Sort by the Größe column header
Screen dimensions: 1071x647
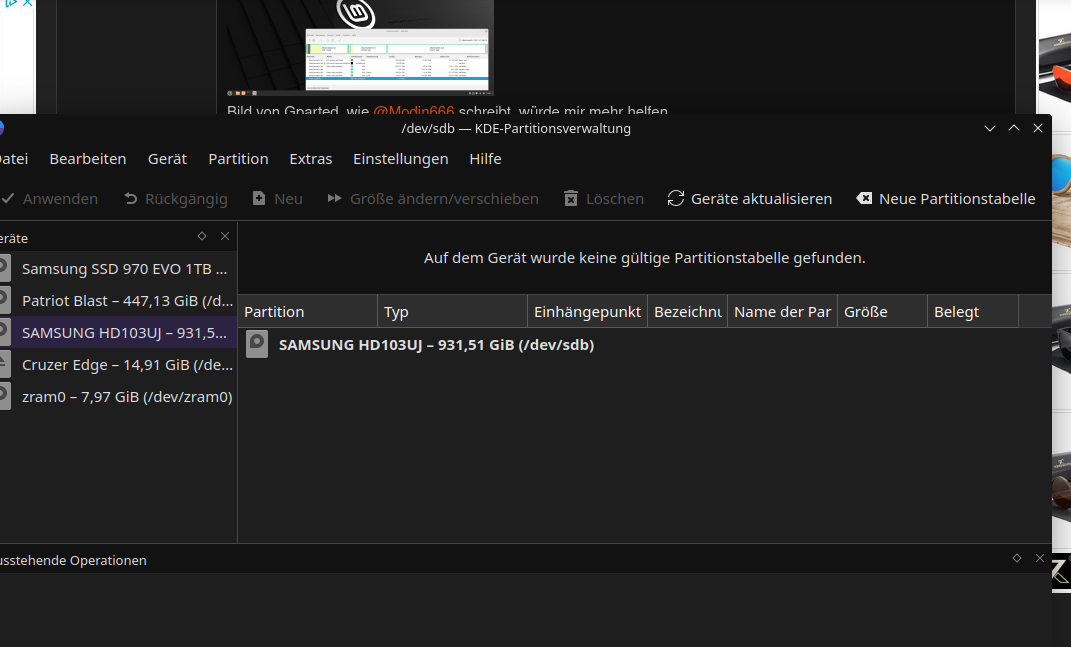(x=882, y=312)
